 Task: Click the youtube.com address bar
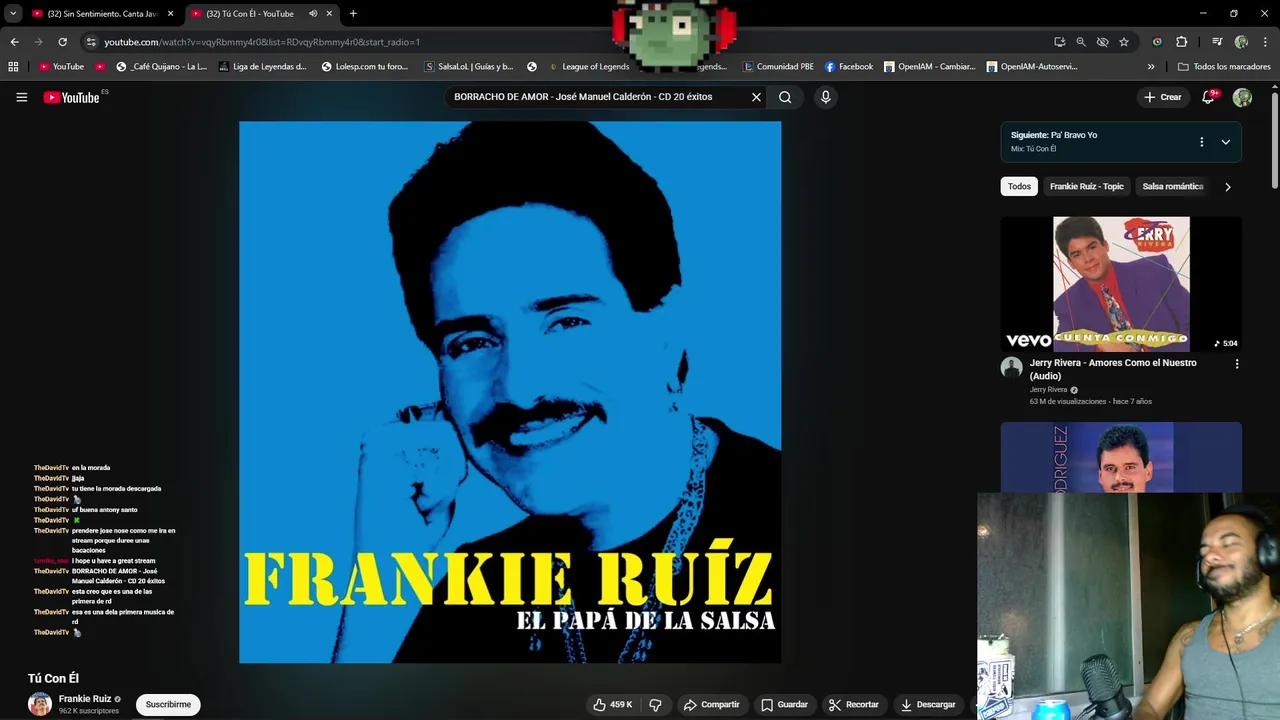coord(560,42)
